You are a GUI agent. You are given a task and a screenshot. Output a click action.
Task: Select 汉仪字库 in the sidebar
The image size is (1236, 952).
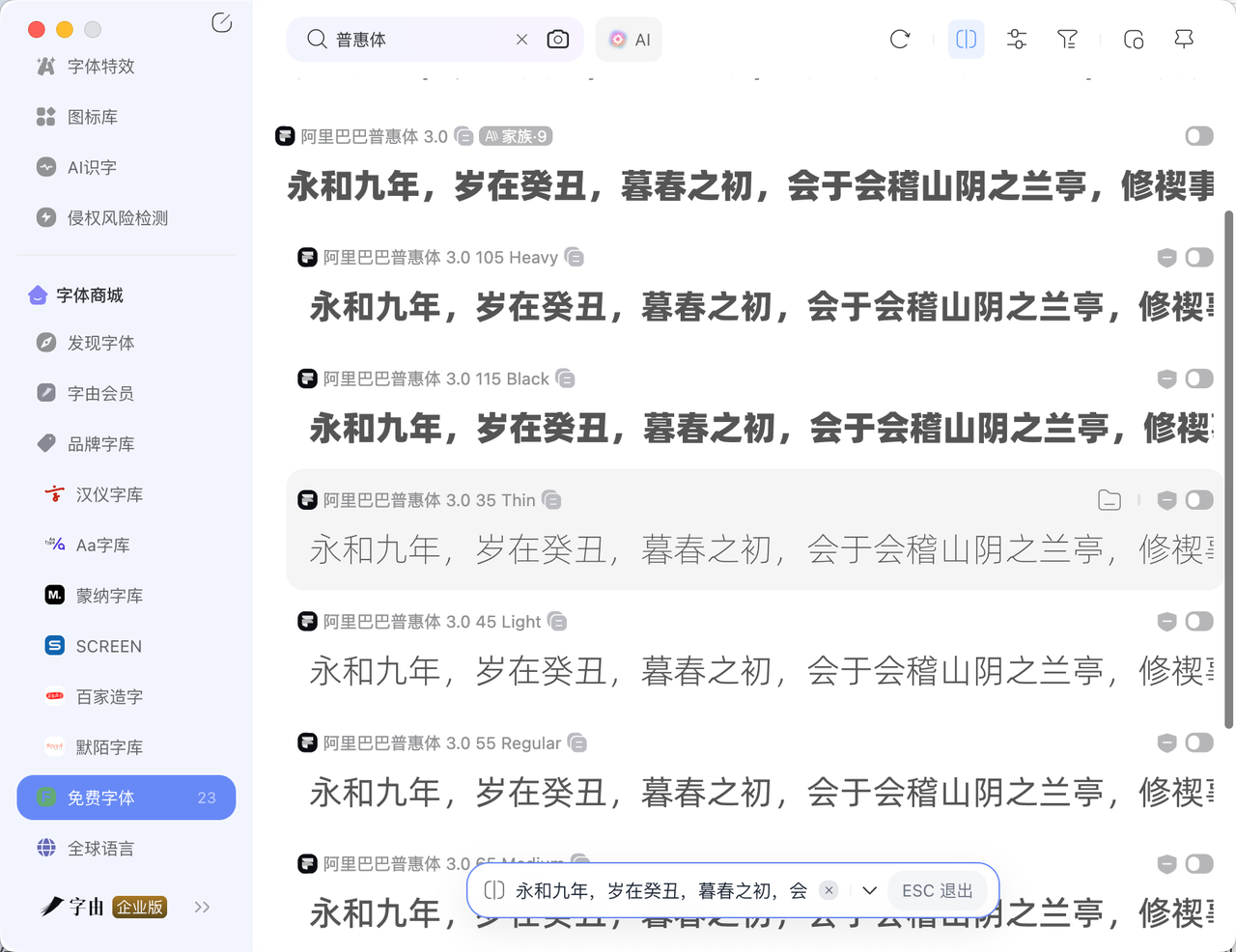click(x=109, y=494)
